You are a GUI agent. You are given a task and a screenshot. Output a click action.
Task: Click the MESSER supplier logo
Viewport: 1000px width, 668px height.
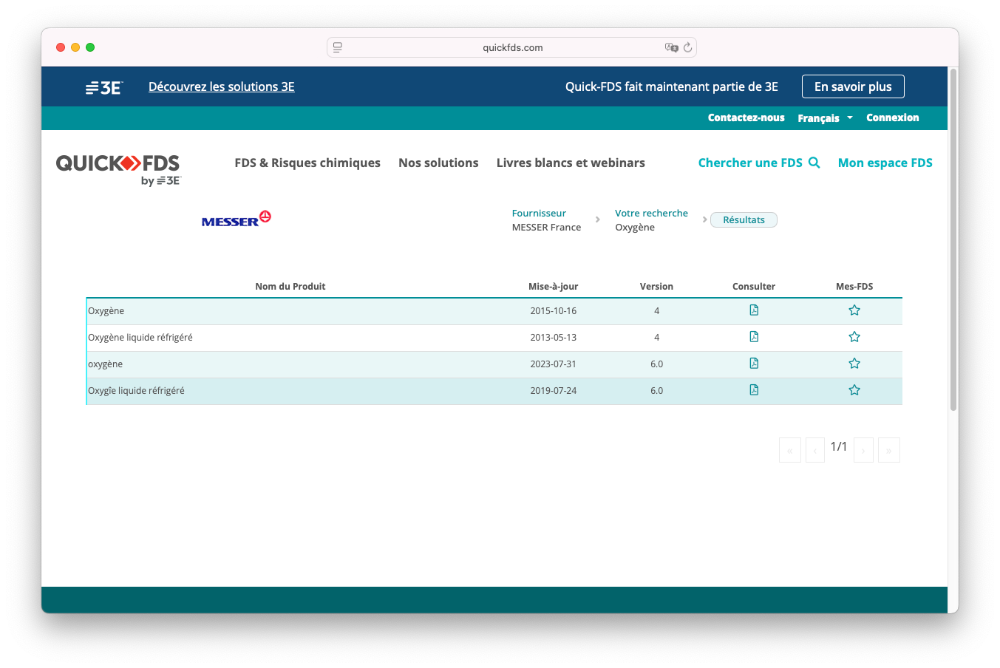click(x=236, y=219)
